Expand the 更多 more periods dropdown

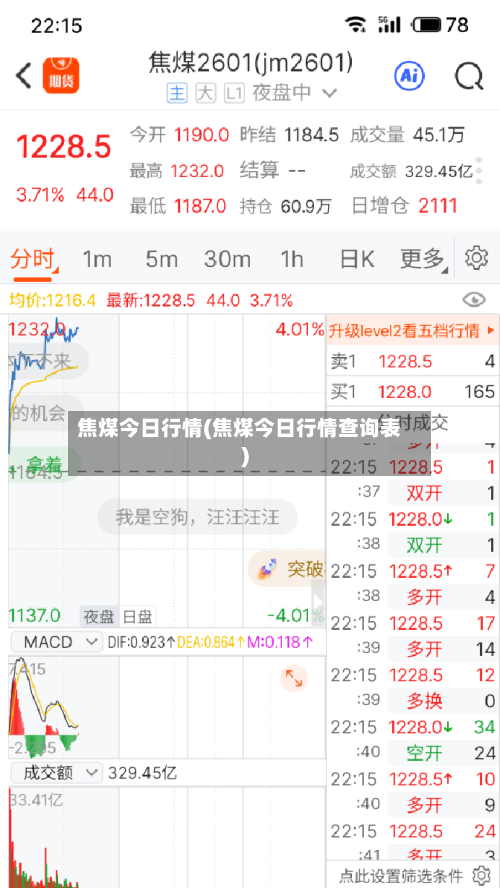[x=424, y=259]
